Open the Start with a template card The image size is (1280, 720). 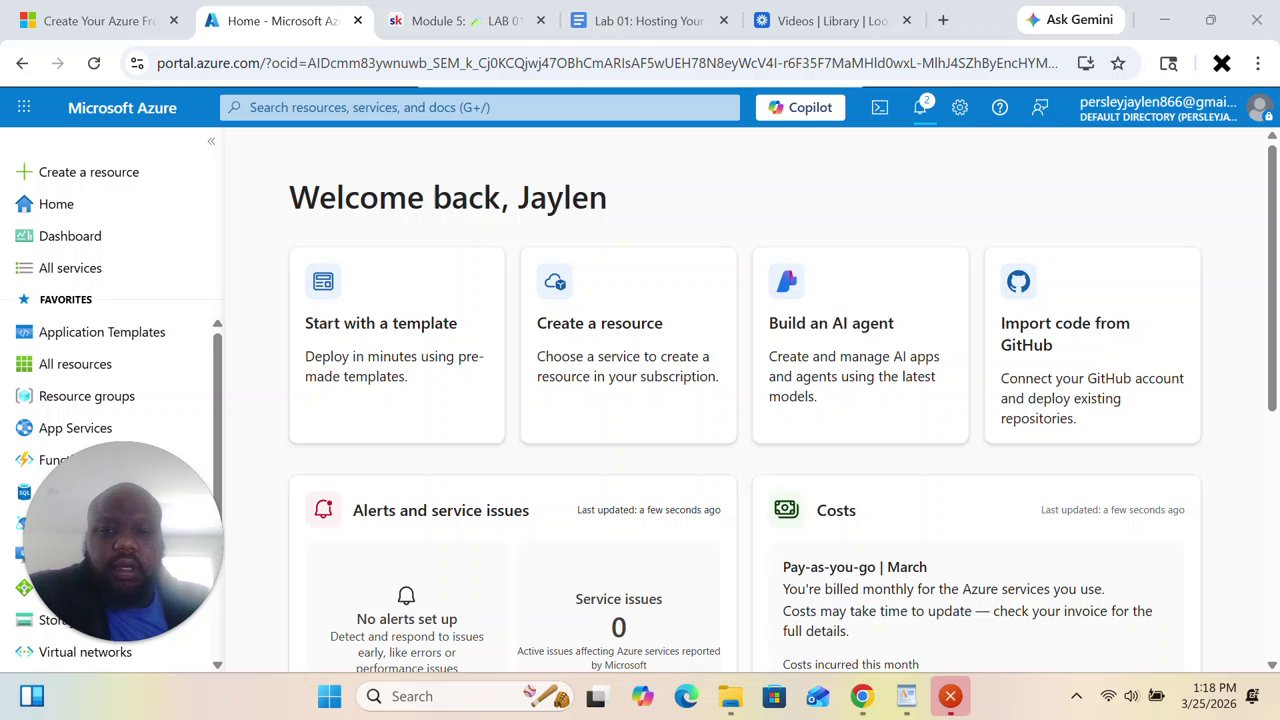click(x=397, y=345)
